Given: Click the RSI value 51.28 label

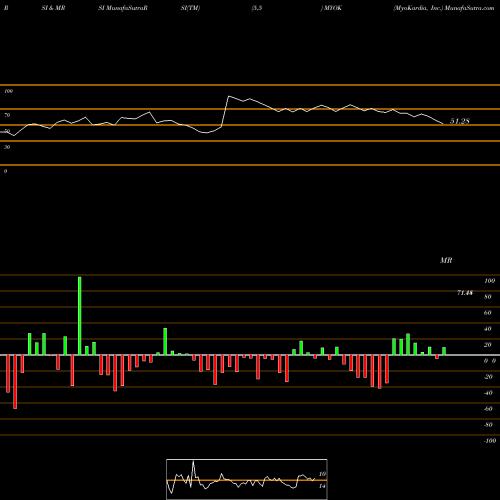Looking at the screenshot, I should pyautogui.click(x=460, y=121).
